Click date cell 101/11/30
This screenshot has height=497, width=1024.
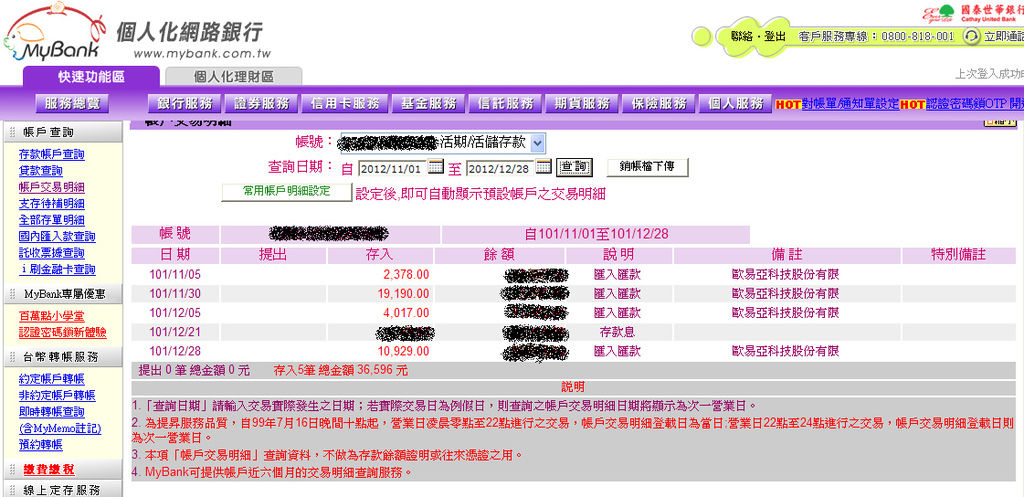click(x=176, y=293)
